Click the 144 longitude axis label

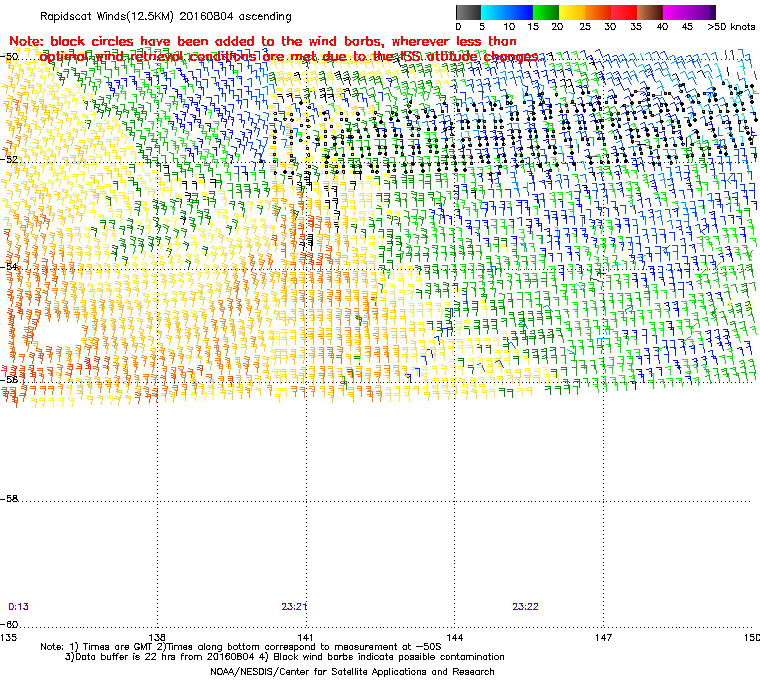click(x=454, y=637)
